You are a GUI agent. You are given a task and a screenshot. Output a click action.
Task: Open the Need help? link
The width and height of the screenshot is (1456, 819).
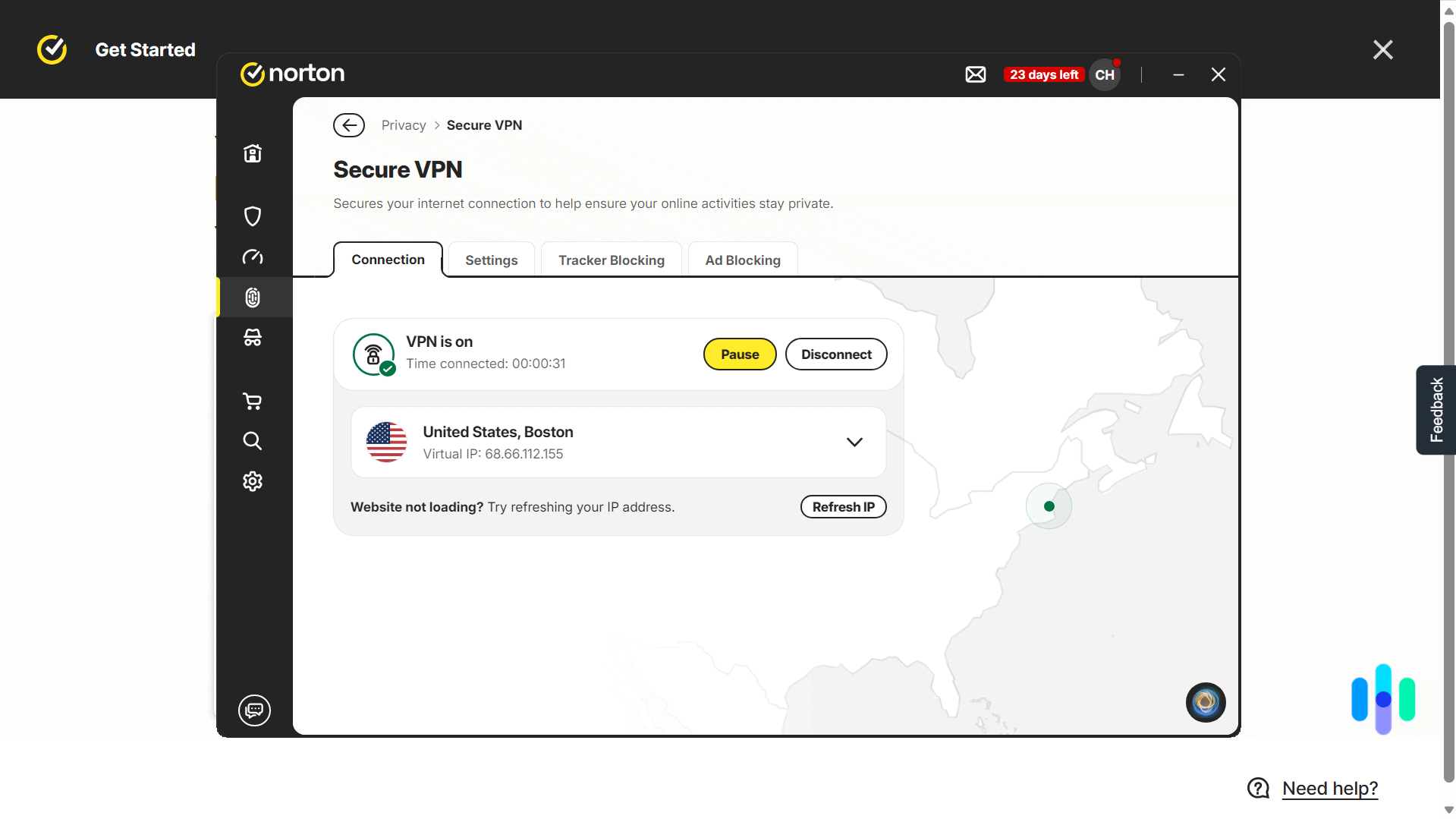pyautogui.click(x=1330, y=789)
